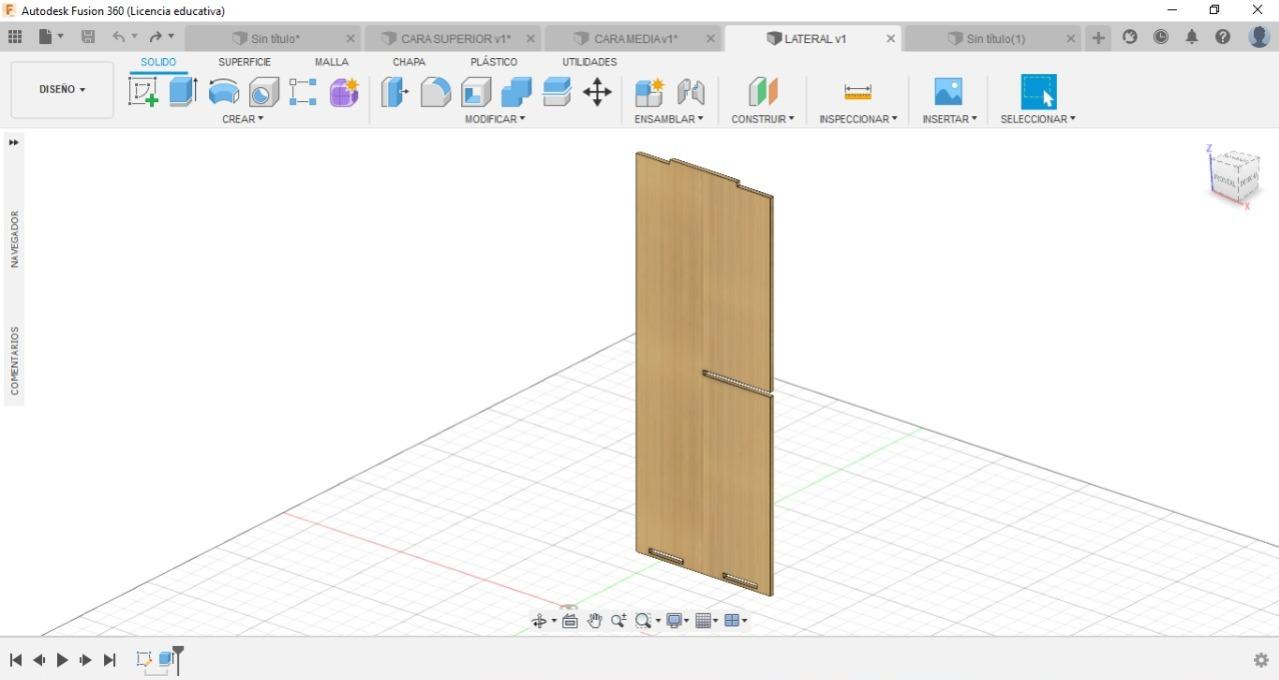The width and height of the screenshot is (1279, 680).
Task: Jump to timeline end
Action: pos(110,660)
